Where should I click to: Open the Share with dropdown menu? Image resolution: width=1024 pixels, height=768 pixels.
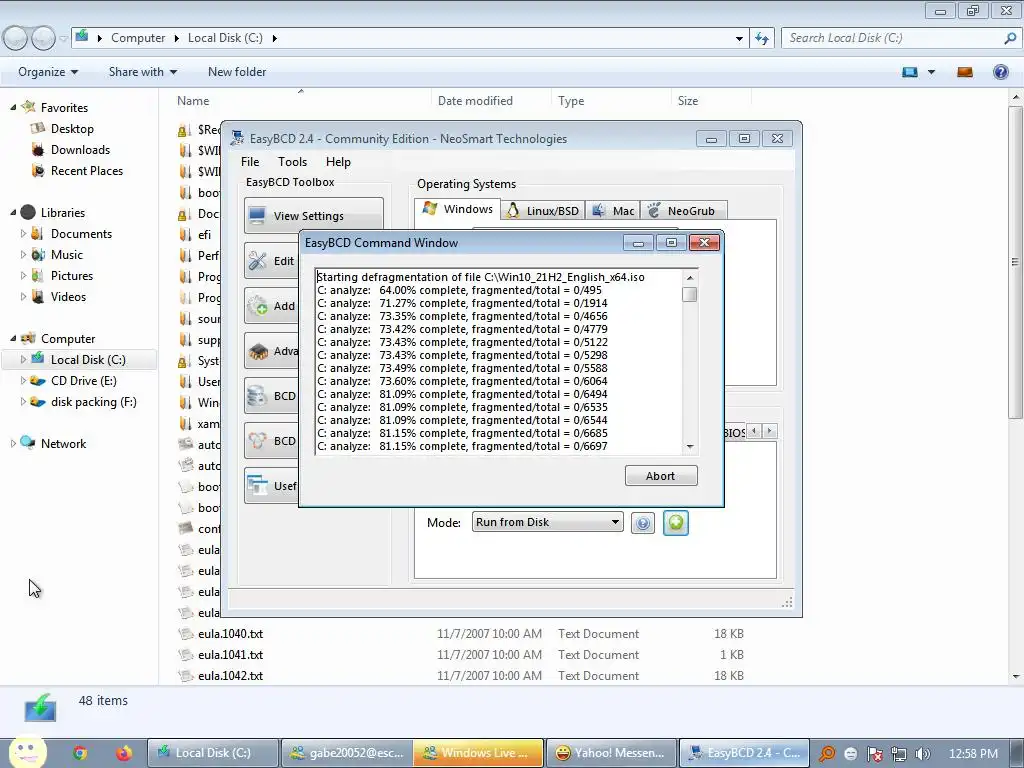pos(142,72)
